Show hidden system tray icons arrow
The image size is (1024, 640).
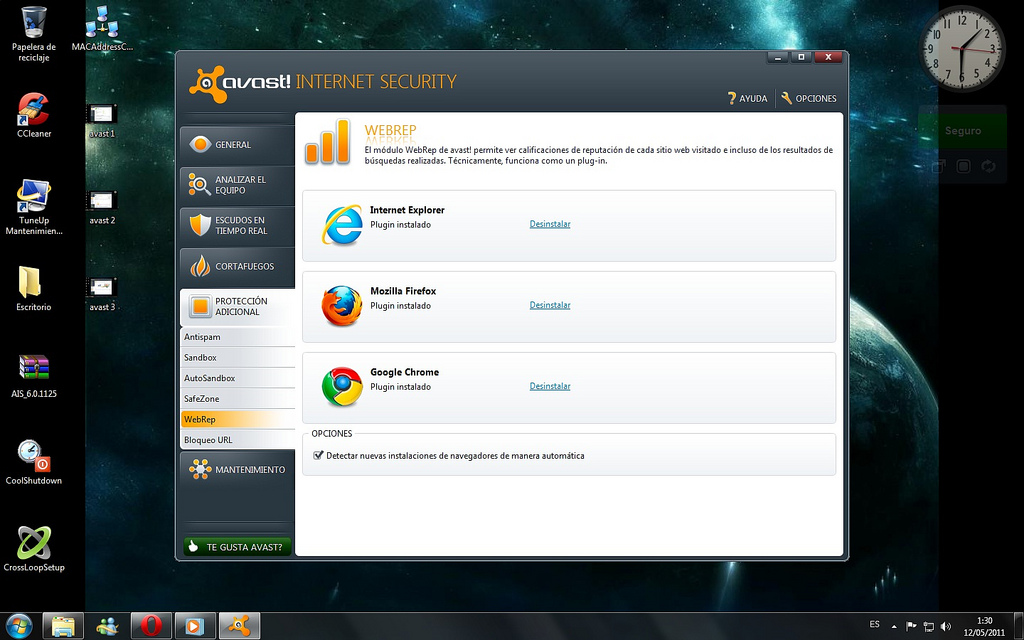894,626
